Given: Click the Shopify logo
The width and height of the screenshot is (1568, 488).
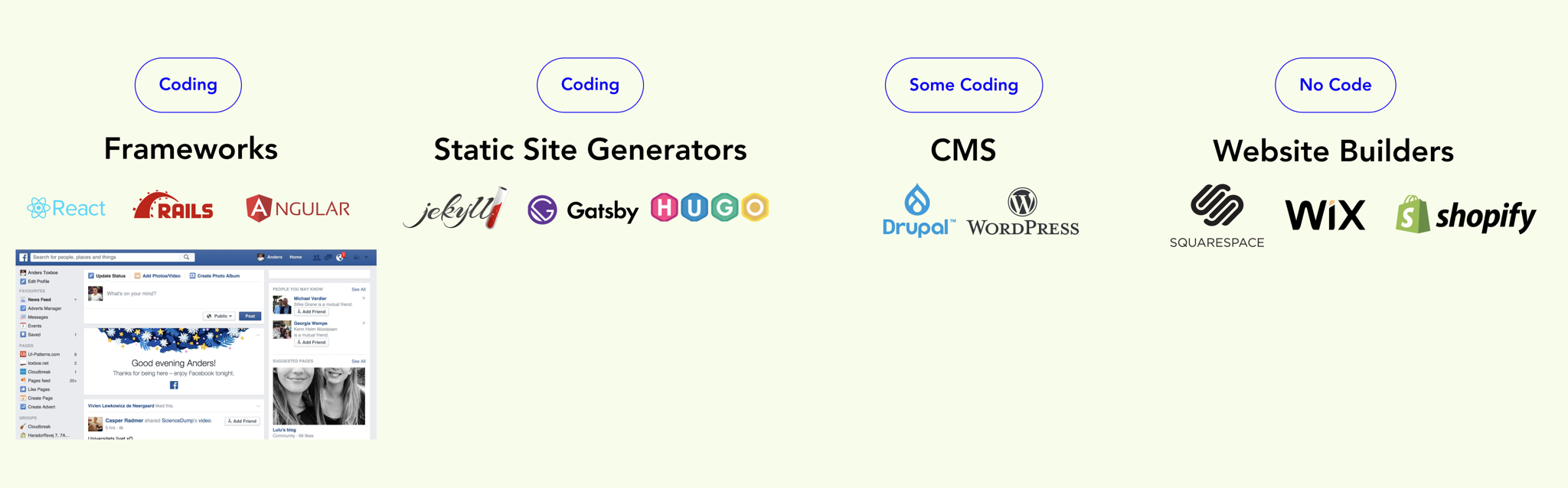Looking at the screenshot, I should coord(1465,214).
